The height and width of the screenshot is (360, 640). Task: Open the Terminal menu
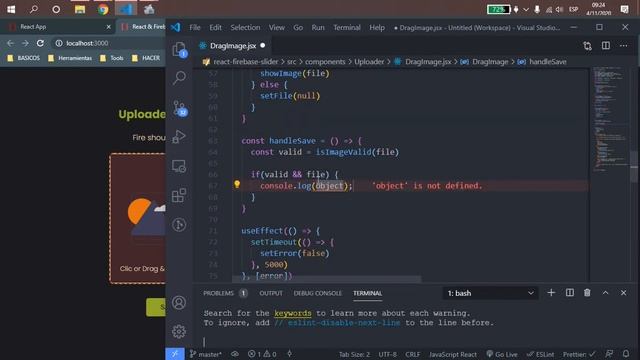click(347, 27)
